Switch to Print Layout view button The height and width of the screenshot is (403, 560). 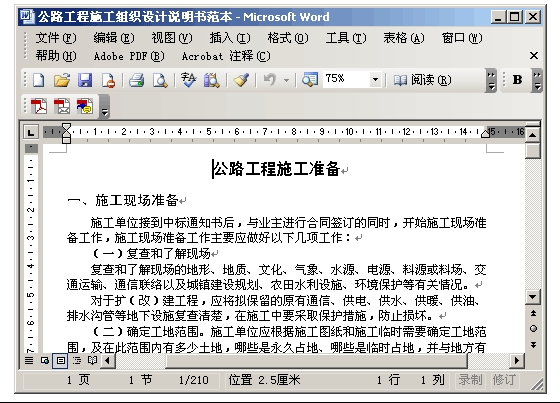pos(61,360)
